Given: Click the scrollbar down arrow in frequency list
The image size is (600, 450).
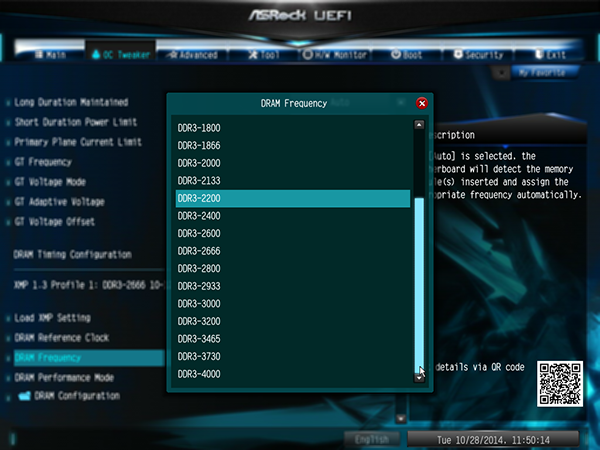Looking at the screenshot, I should (419, 378).
